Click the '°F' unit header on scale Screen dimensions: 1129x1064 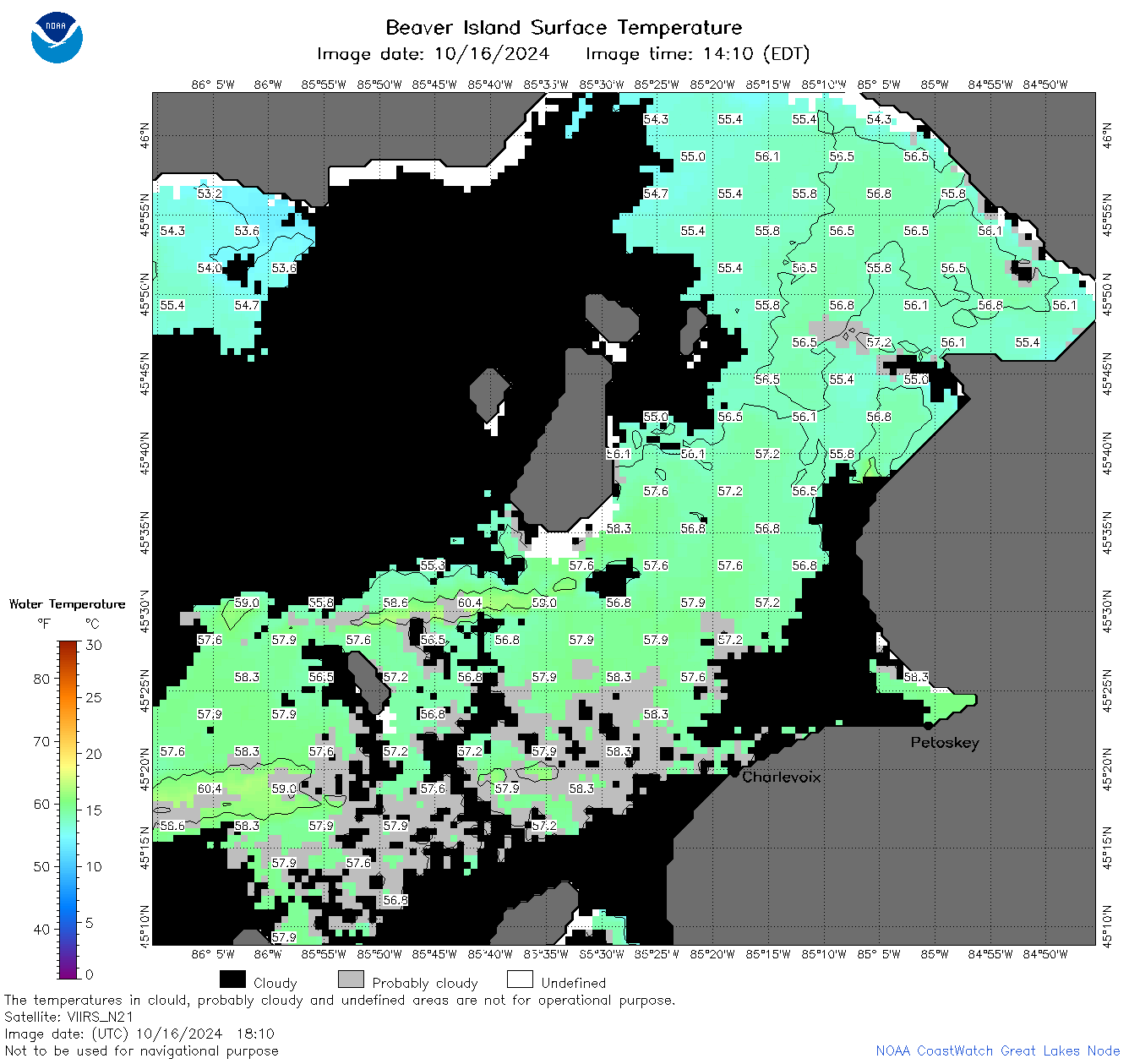(45, 624)
